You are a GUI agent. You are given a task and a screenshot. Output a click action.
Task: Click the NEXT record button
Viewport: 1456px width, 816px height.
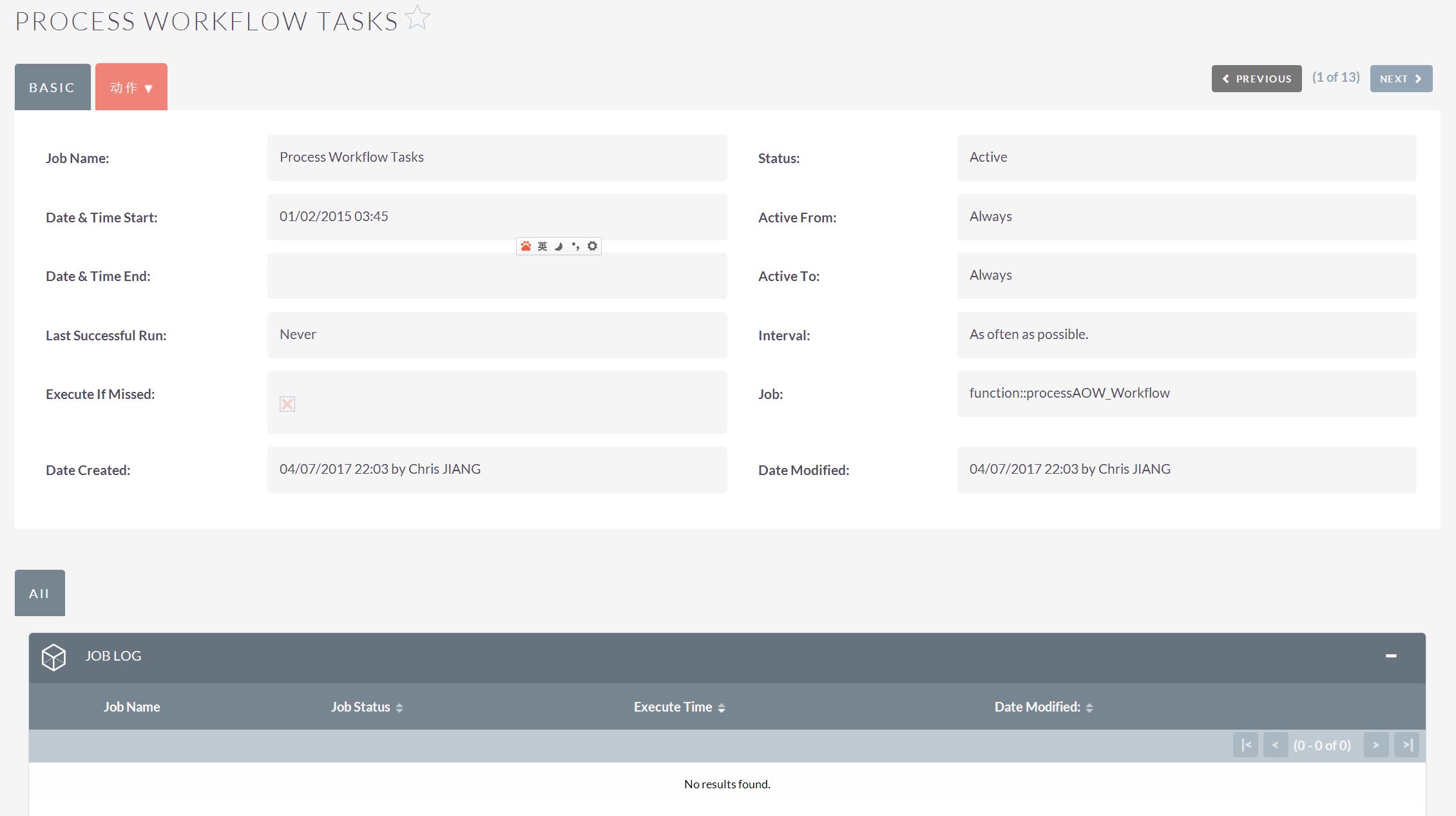click(1401, 79)
